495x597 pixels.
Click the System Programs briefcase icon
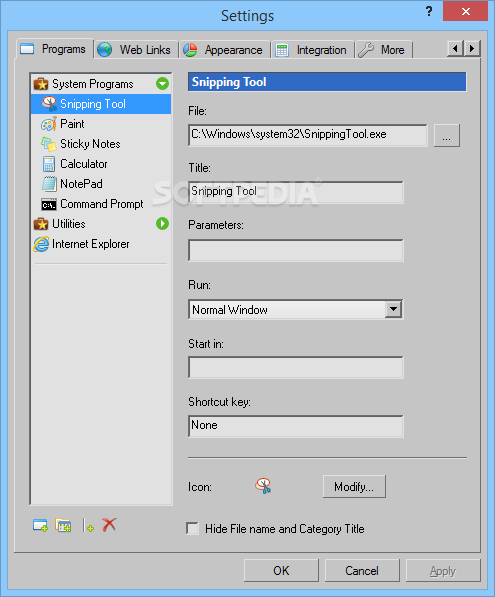[41, 84]
